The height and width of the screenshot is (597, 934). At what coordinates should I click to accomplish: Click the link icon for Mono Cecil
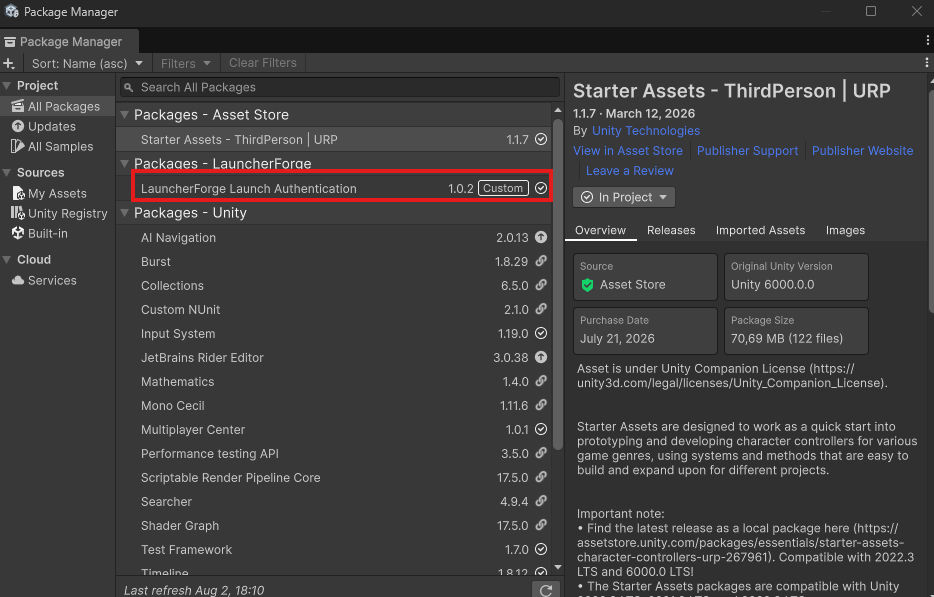541,405
